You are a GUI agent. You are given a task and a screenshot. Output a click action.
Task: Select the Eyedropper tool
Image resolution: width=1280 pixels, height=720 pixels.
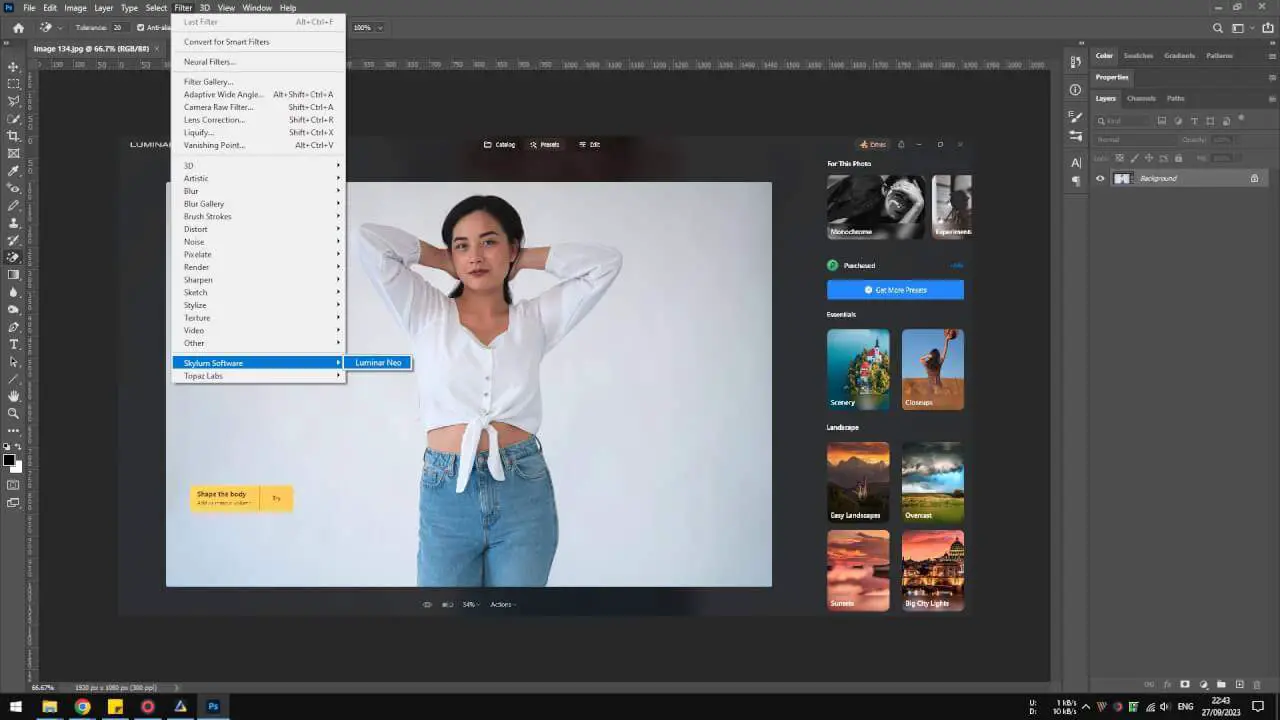tap(13, 170)
